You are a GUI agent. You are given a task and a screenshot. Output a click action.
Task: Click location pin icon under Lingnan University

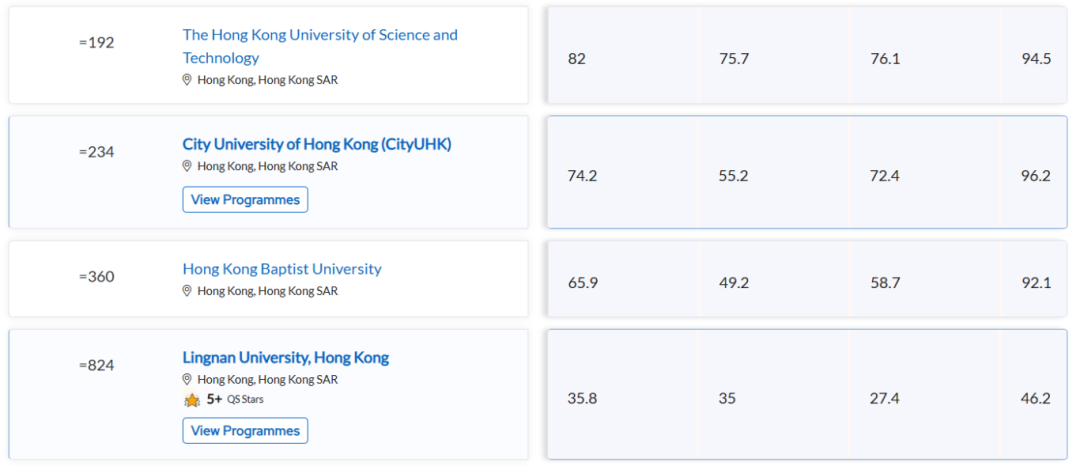[x=187, y=379]
